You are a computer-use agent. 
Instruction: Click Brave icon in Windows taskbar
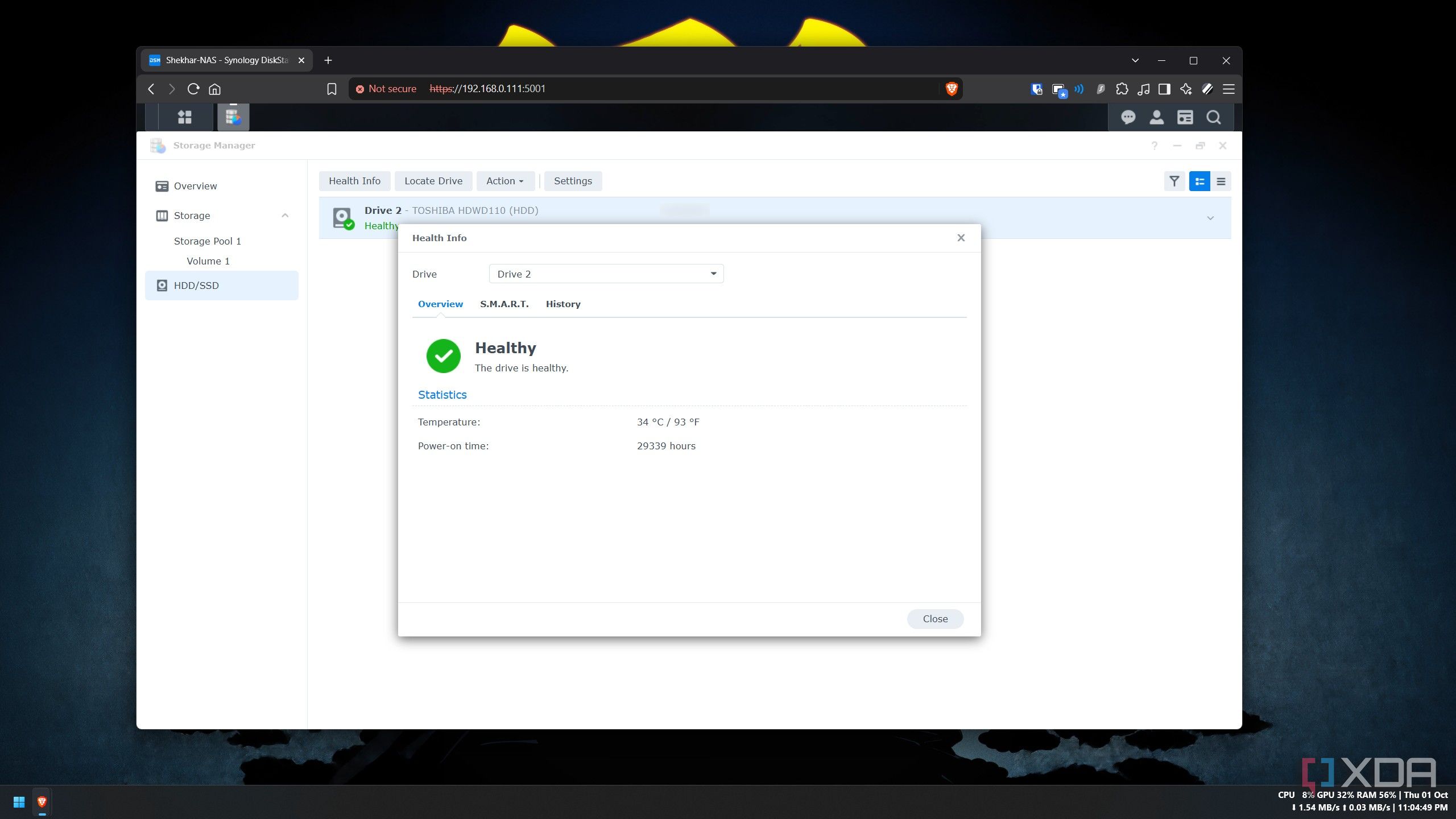pyautogui.click(x=42, y=802)
